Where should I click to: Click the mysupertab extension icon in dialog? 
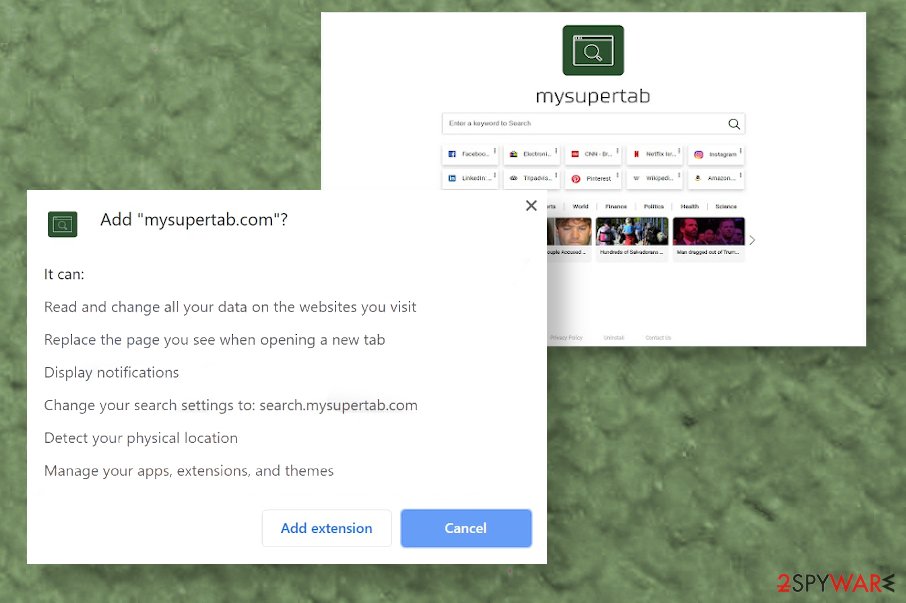(62, 224)
